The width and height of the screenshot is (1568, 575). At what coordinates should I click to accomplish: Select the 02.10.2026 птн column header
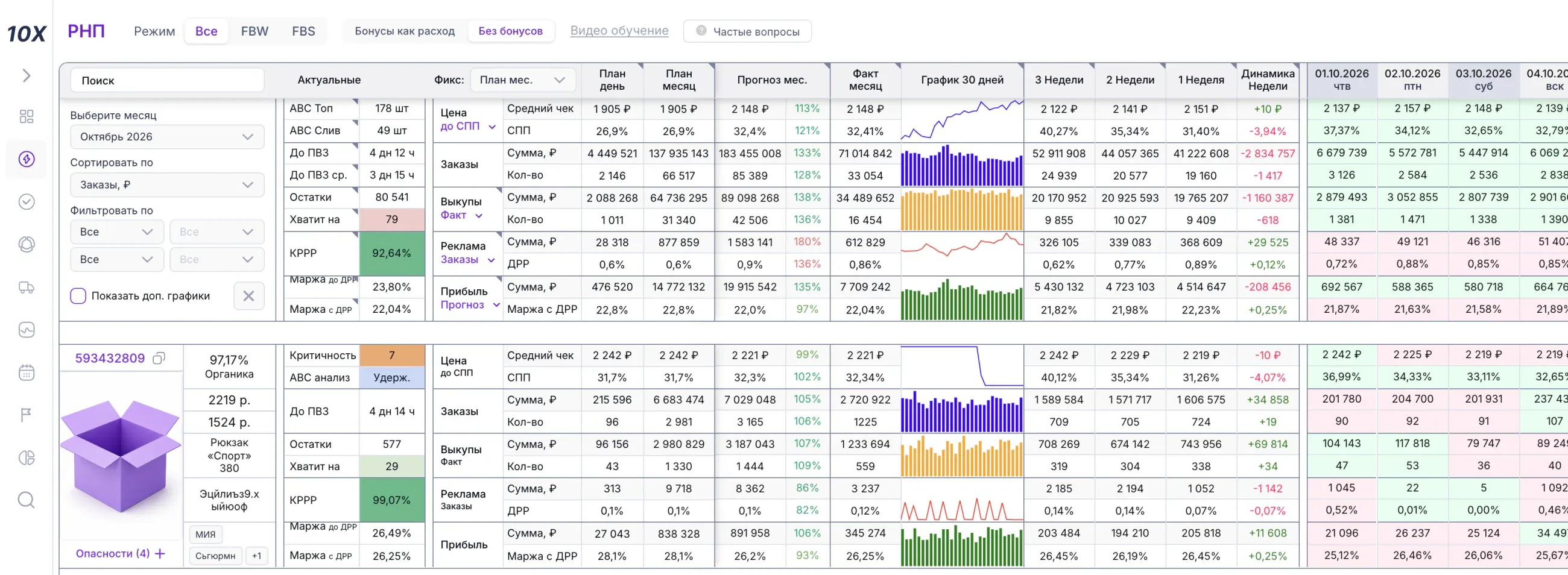[1412, 80]
